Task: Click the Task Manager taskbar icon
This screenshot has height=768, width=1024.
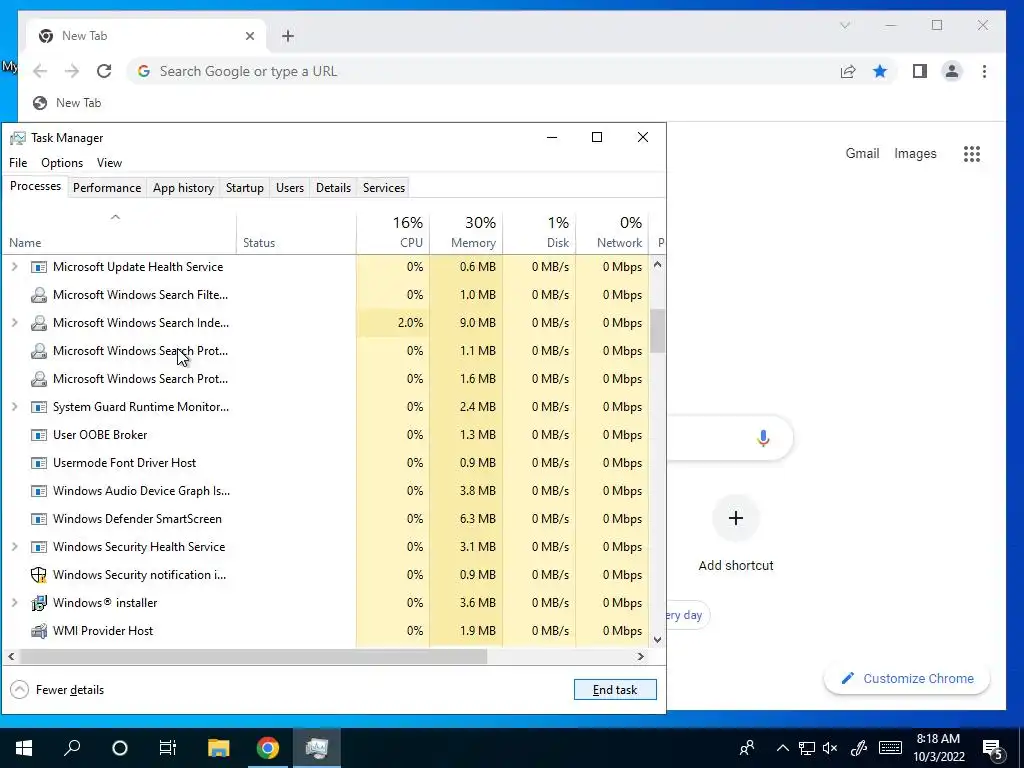Action: point(317,748)
